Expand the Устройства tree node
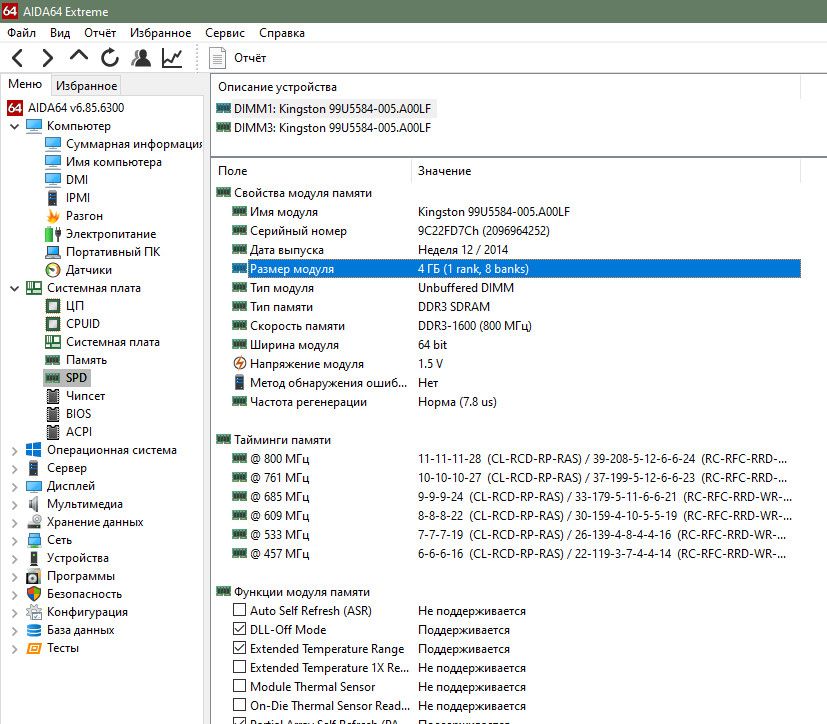The image size is (827, 724). click(15, 559)
